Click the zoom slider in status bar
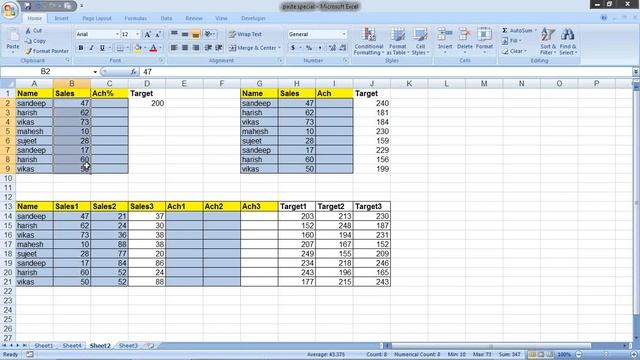Viewport: 640px width, 360px height. (606, 354)
